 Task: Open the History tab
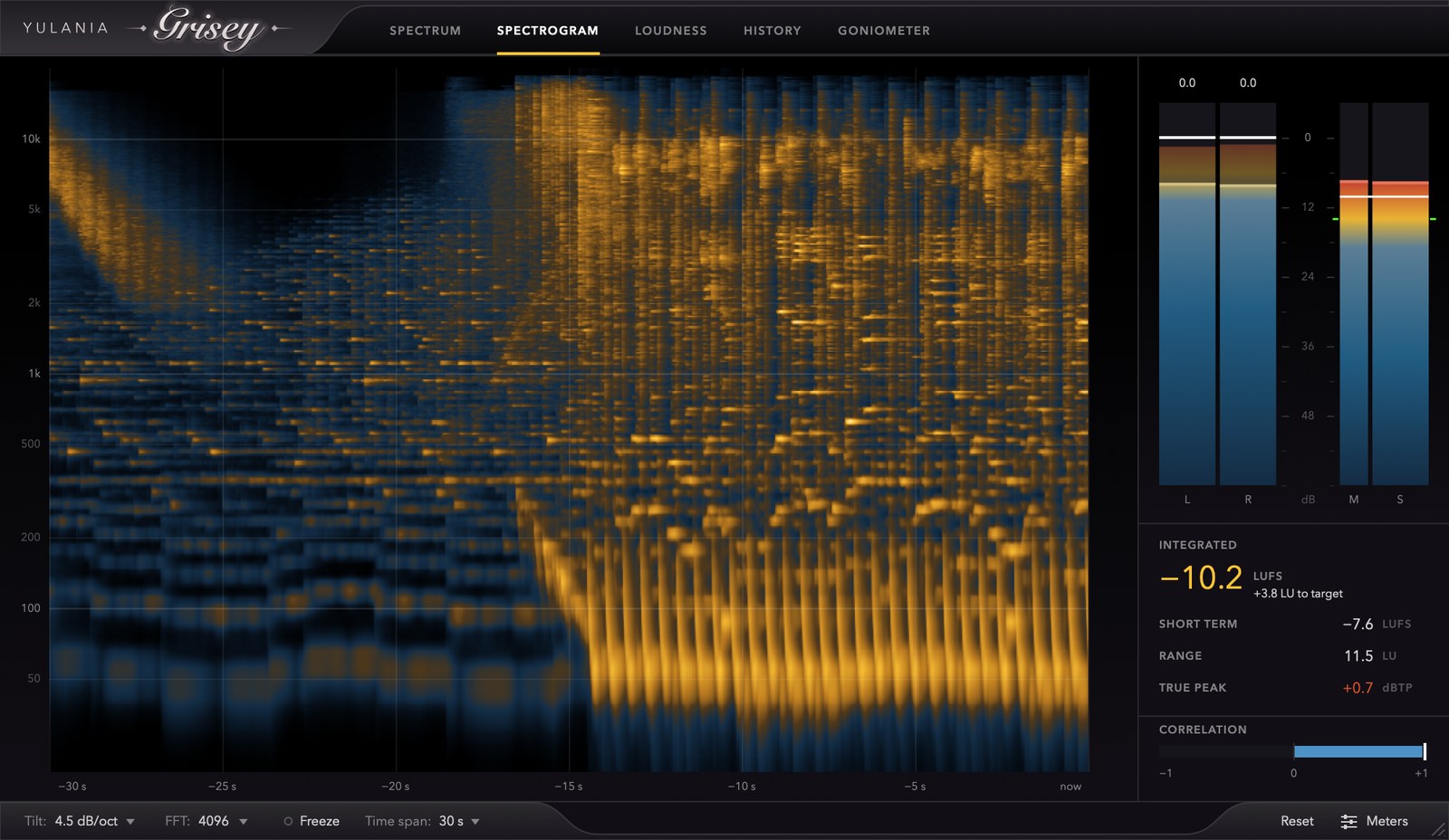(x=772, y=31)
